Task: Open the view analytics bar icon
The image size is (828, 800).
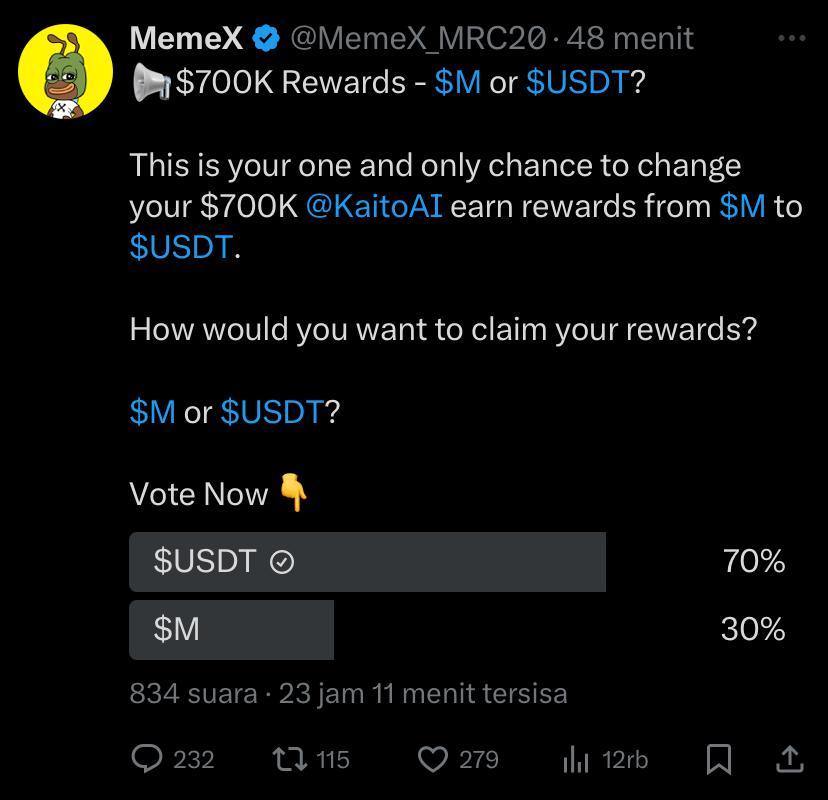Action: coord(575,760)
